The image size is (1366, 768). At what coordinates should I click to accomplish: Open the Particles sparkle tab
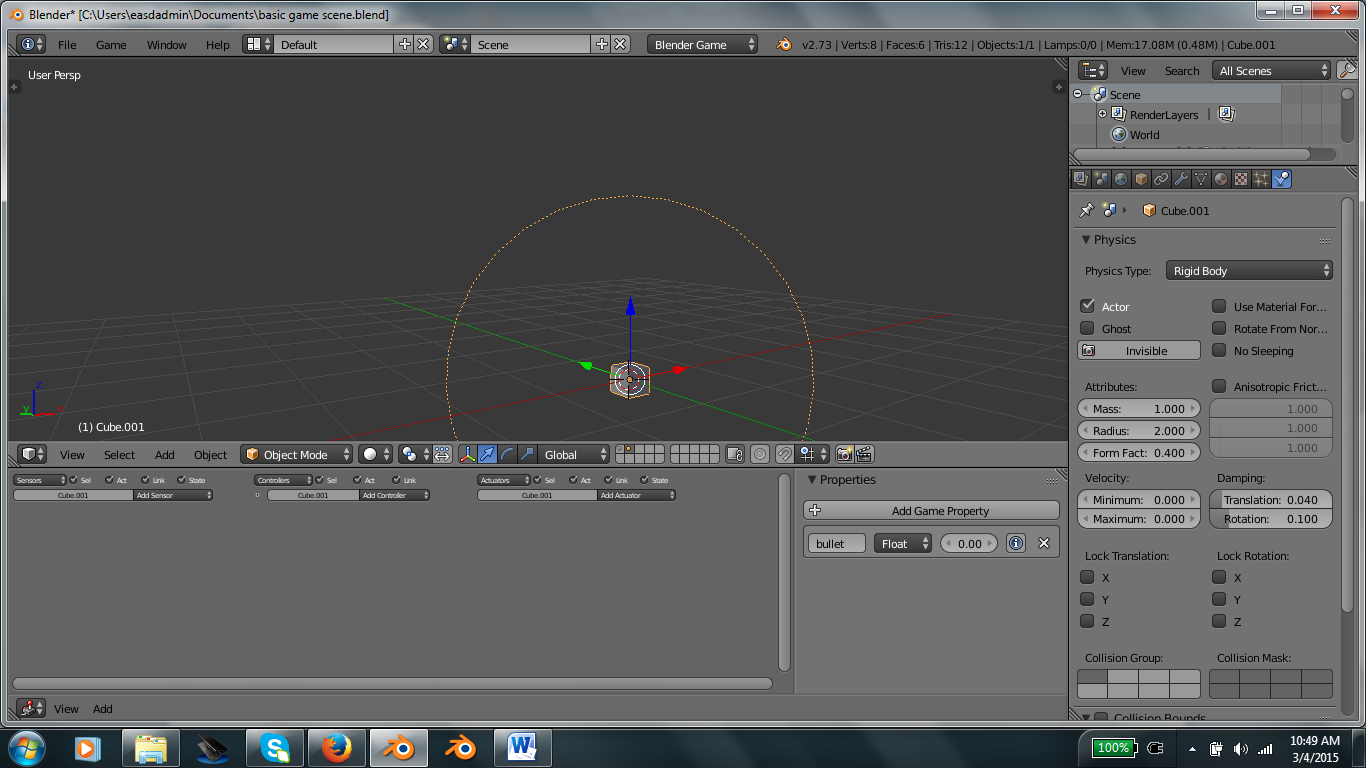click(1261, 179)
